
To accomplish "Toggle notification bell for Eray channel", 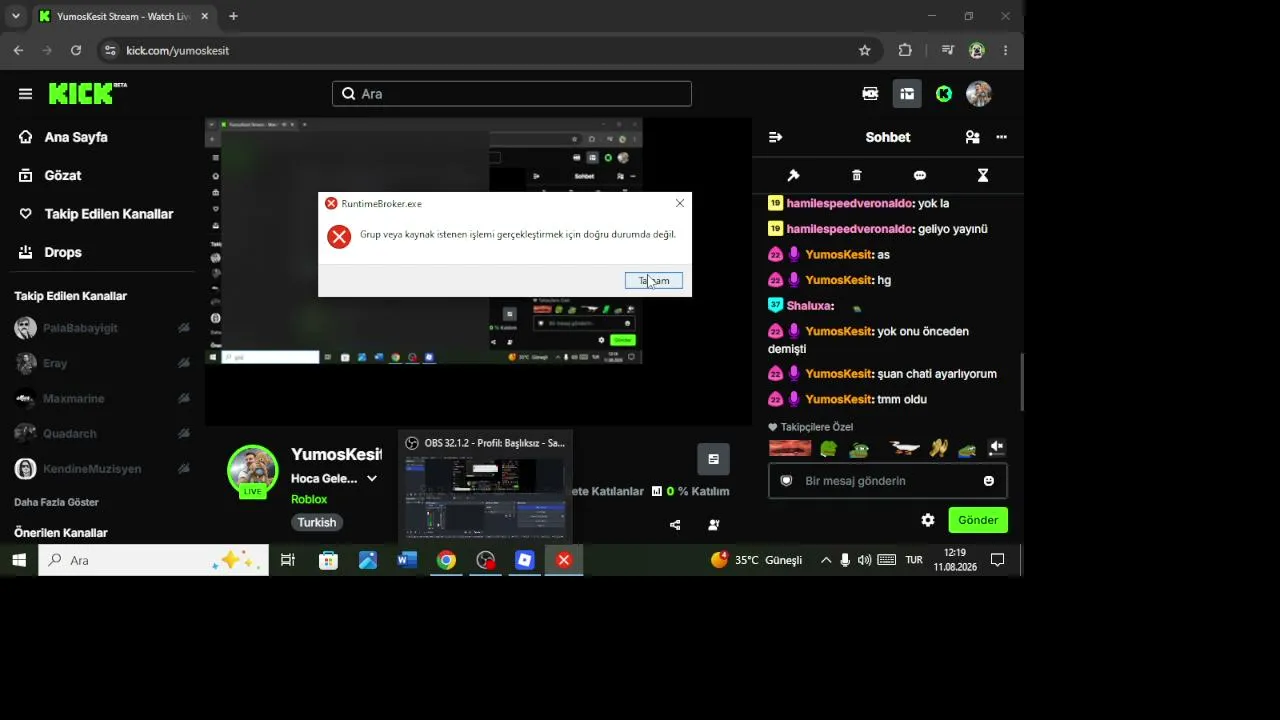I will 184,363.
